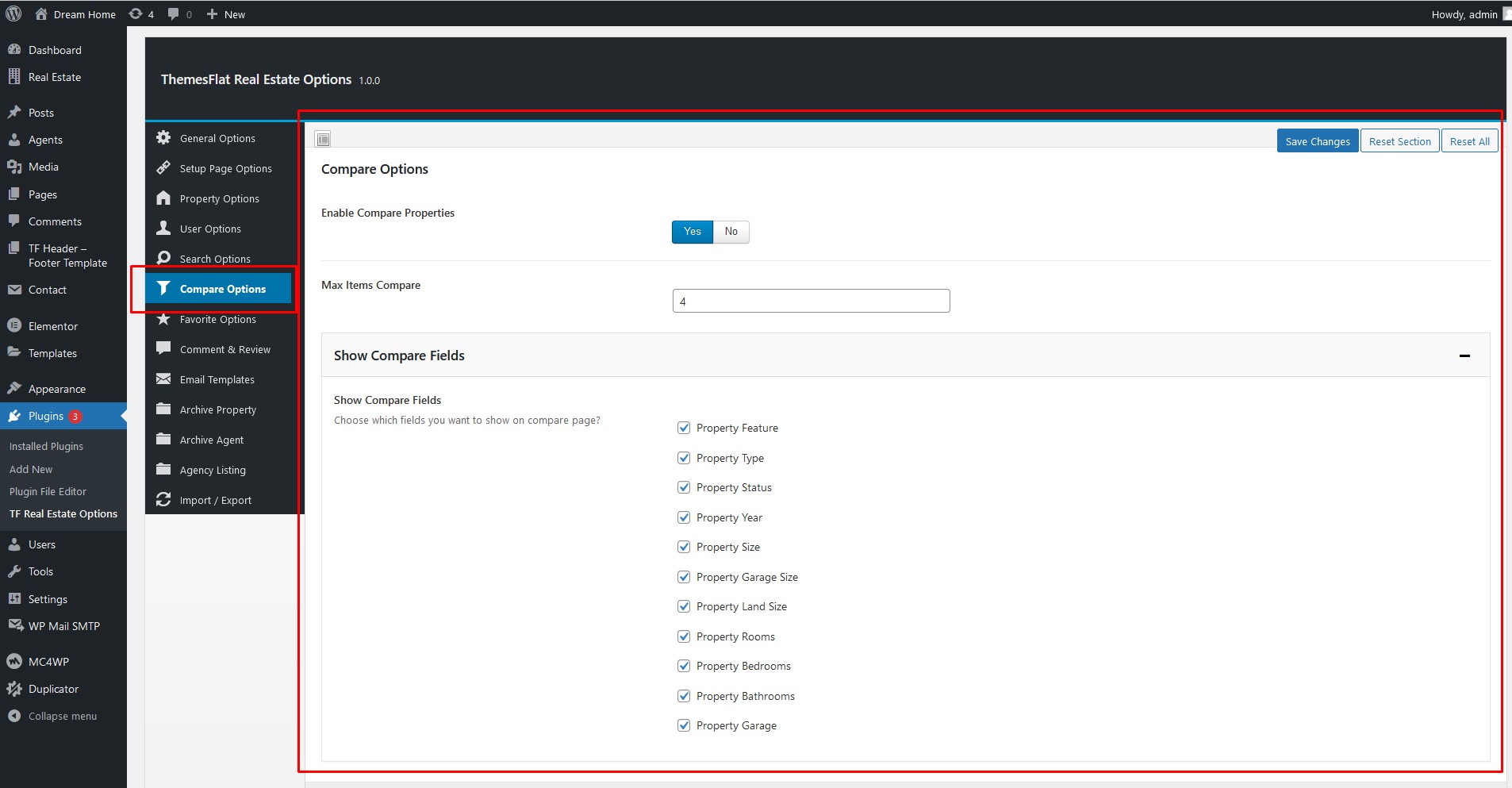Set Enable Compare Properties to Yes
Screen dimensions: 1512x788
(x=693, y=232)
